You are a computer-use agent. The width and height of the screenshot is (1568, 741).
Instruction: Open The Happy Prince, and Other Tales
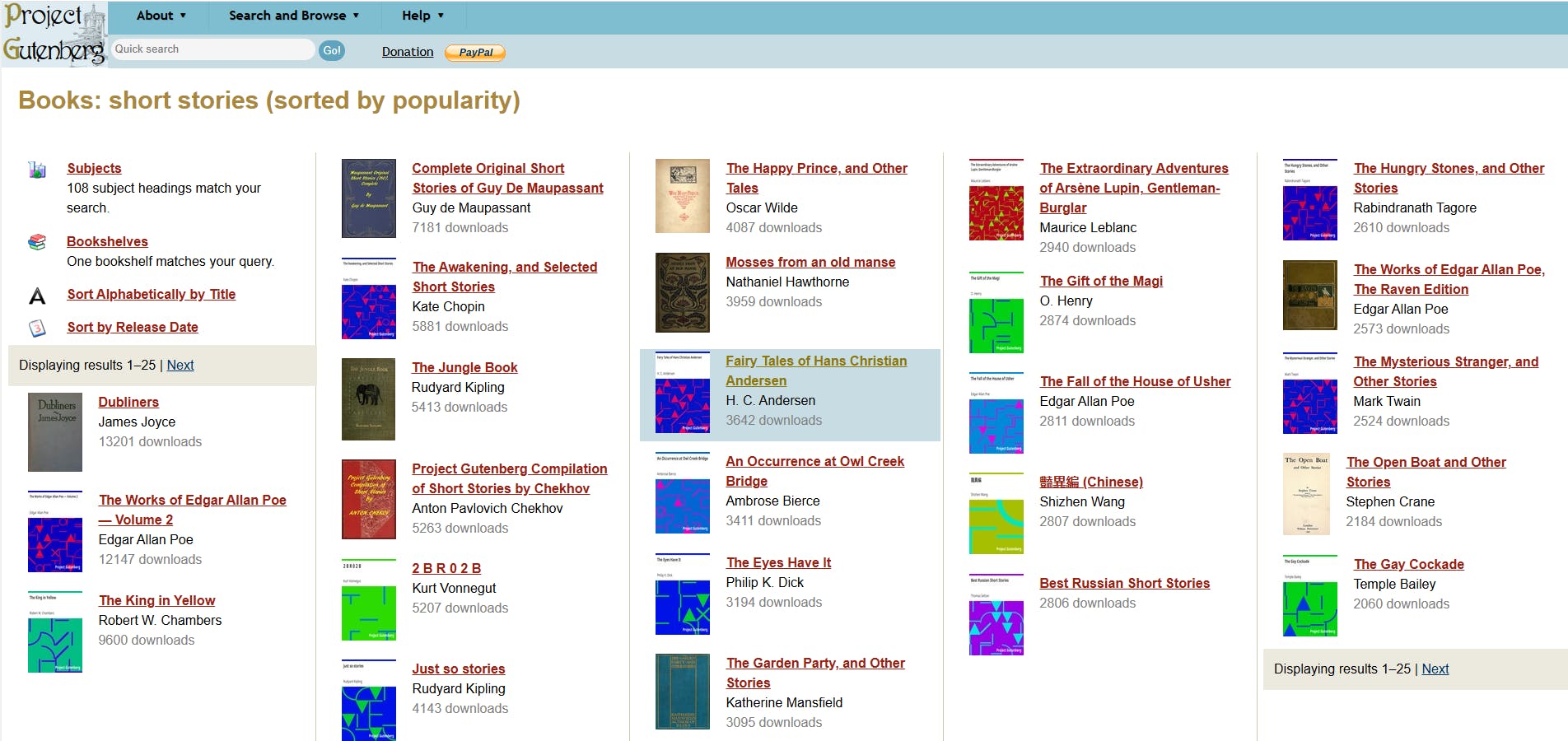pyautogui.click(x=817, y=178)
